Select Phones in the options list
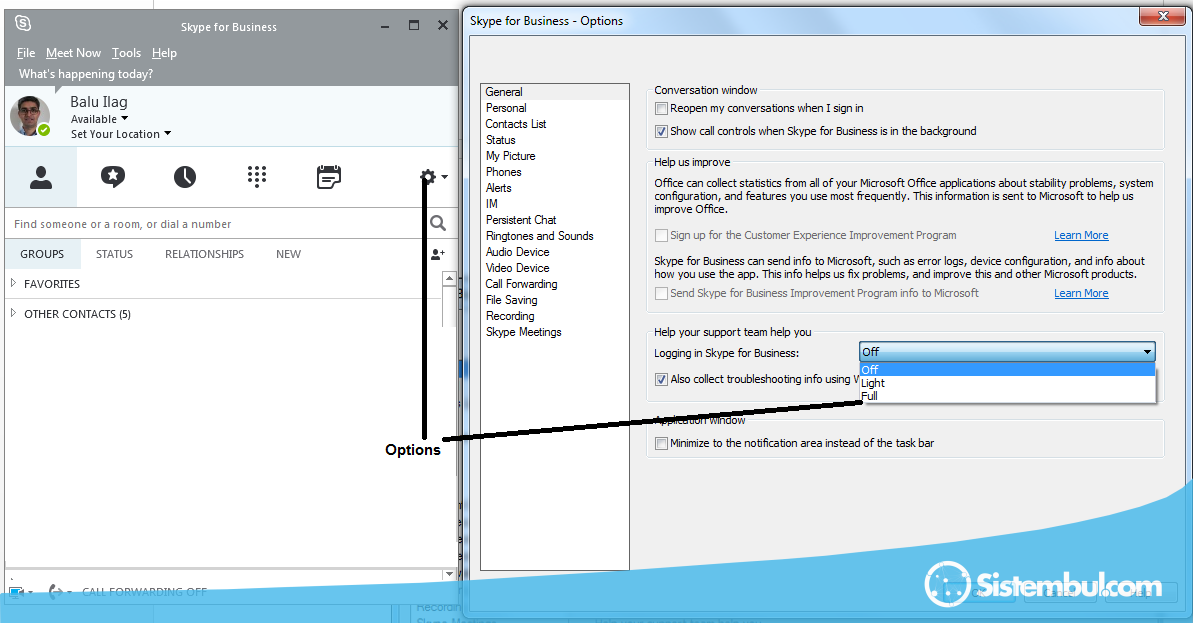The image size is (1193, 623). [x=555, y=172]
